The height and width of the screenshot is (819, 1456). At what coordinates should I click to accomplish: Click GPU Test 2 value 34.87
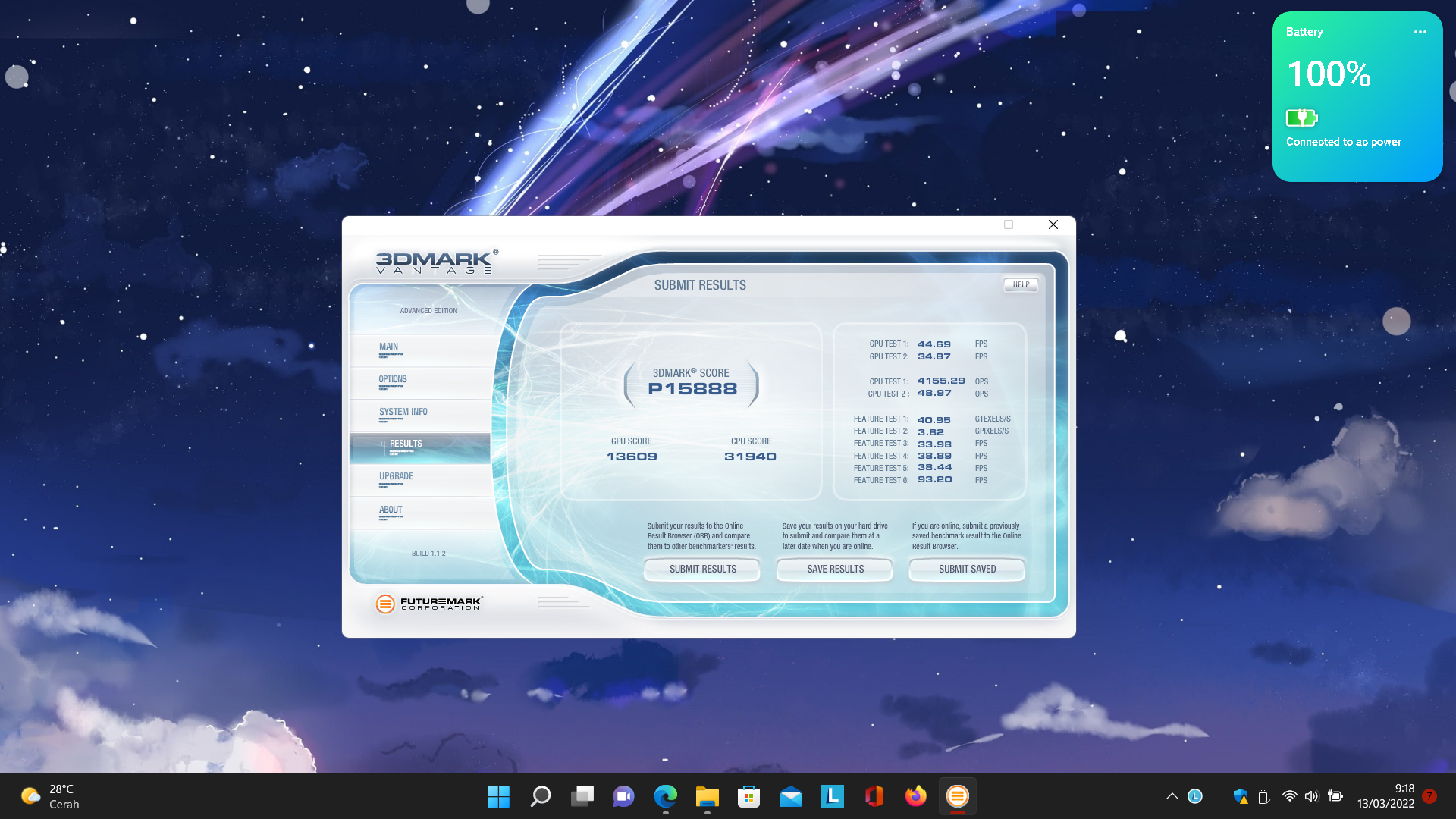[x=934, y=356]
